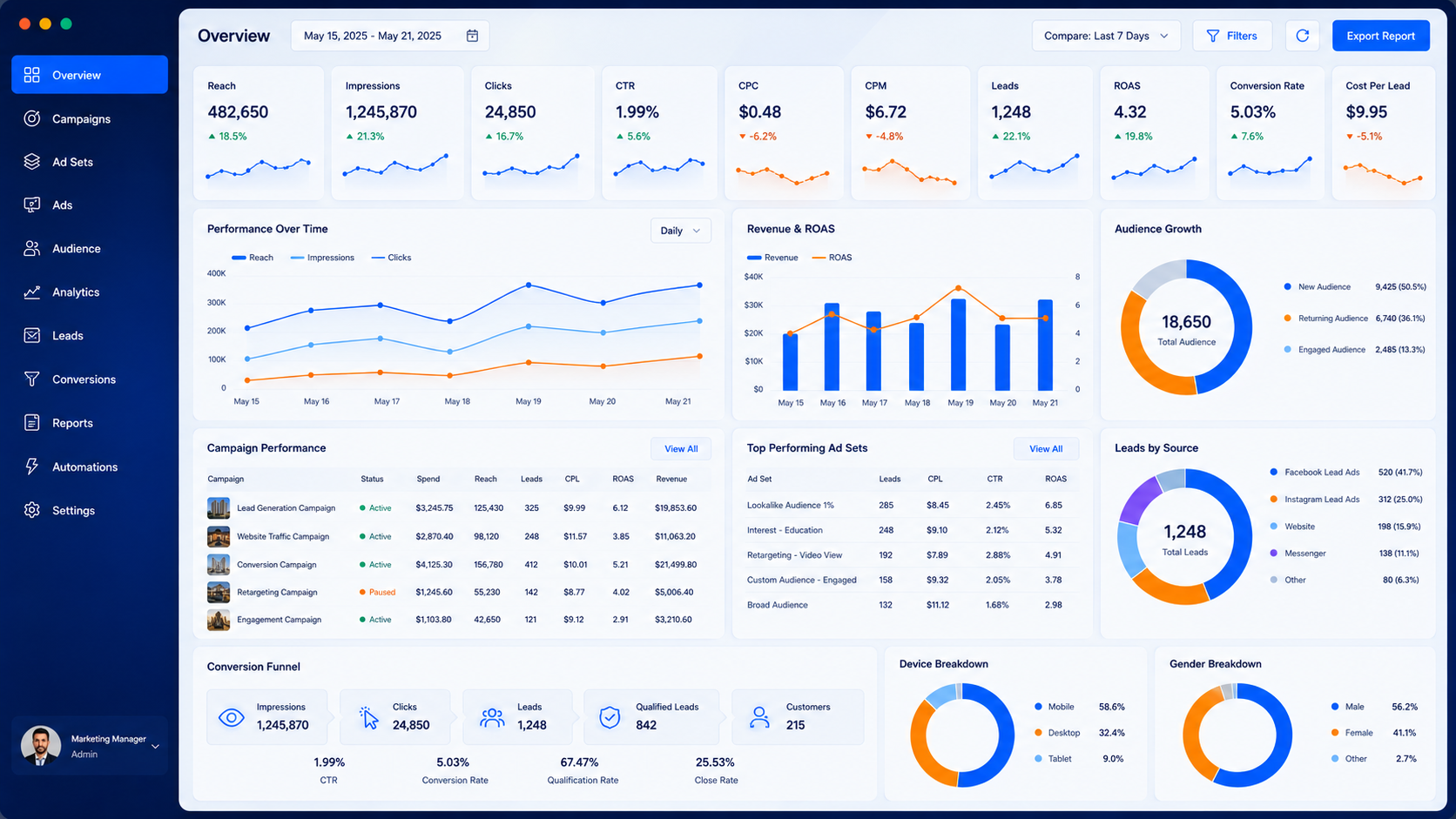Toggle the Clicks legend in Performance chart
The image size is (1456, 819).
tap(391, 258)
